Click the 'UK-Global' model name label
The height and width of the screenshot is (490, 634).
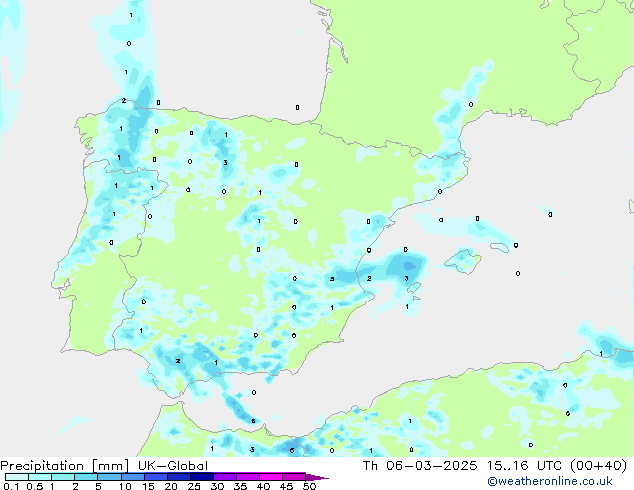click(173, 466)
